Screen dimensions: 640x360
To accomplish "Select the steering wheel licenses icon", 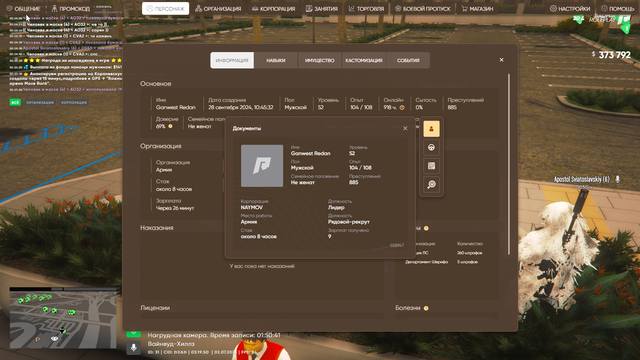I will (x=431, y=147).
